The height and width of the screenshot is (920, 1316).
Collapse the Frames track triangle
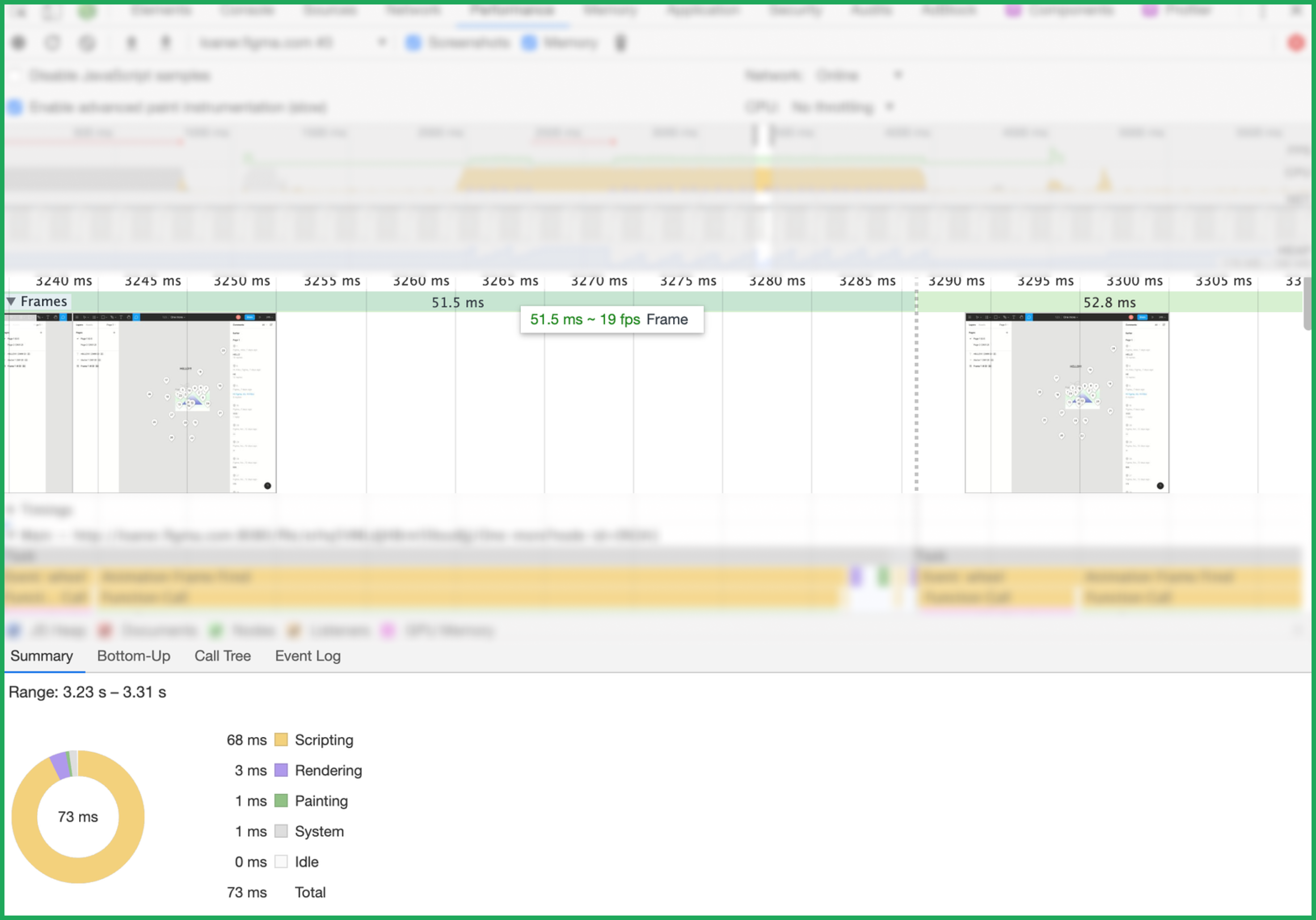11,301
